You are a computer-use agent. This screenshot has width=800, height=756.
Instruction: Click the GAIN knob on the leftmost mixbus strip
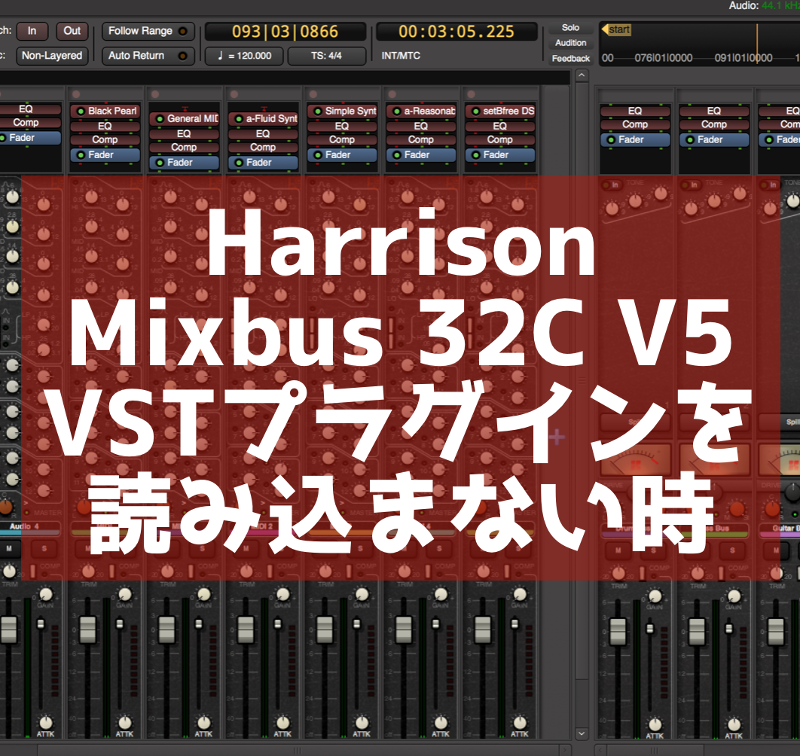[655, 596]
